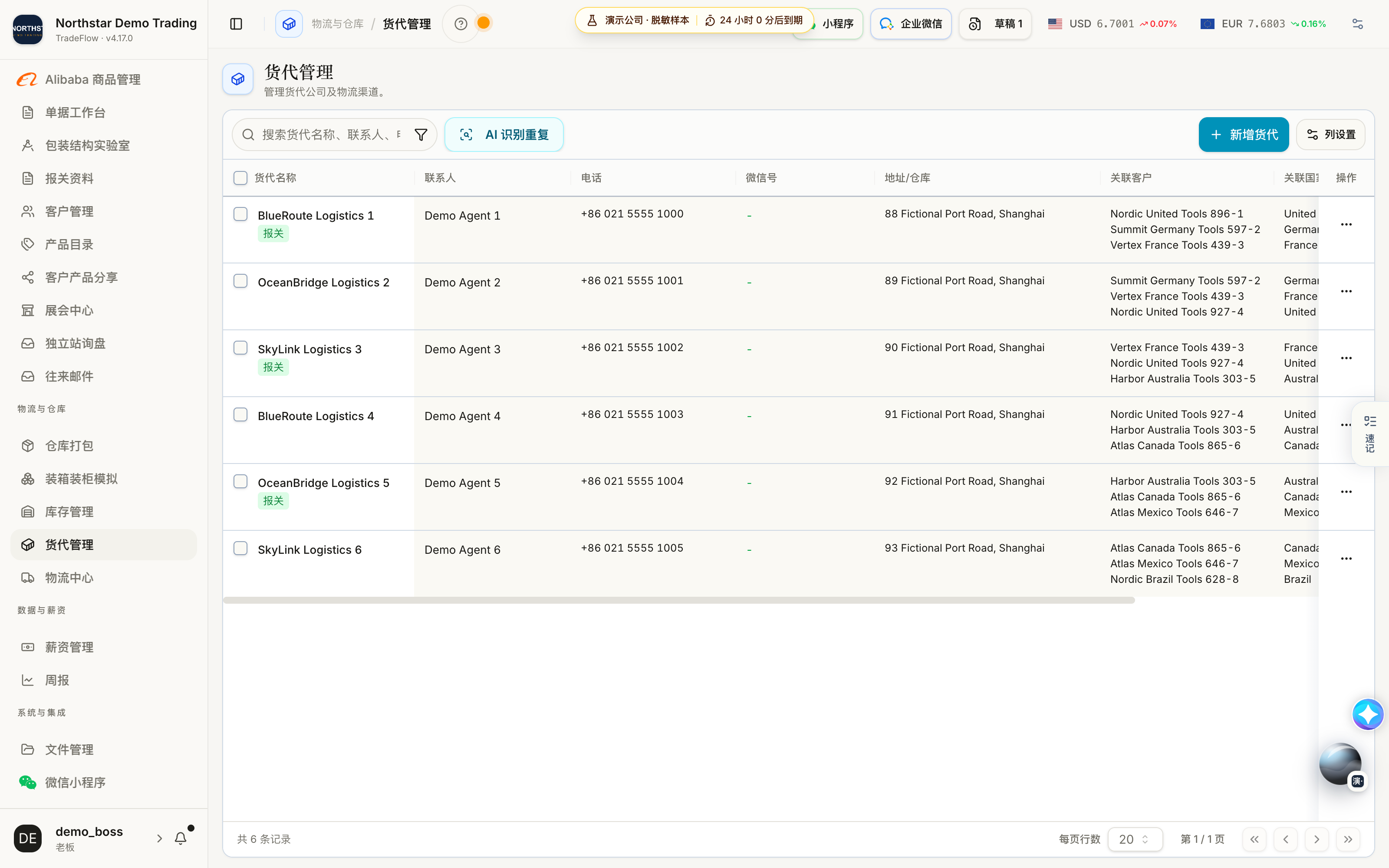Open the help question-mark icon

click(x=460, y=23)
